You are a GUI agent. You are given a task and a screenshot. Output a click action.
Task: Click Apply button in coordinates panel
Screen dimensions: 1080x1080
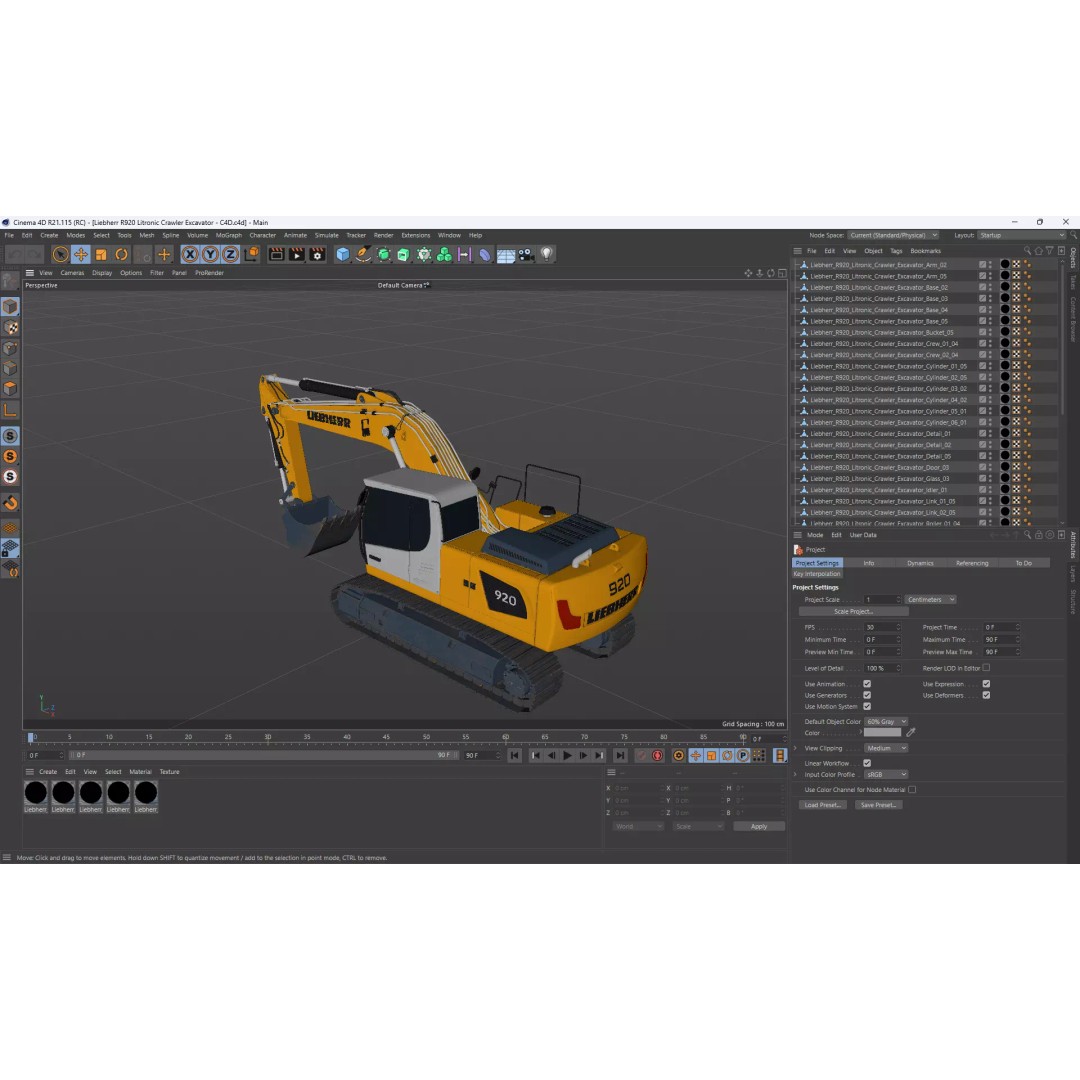coord(758,826)
